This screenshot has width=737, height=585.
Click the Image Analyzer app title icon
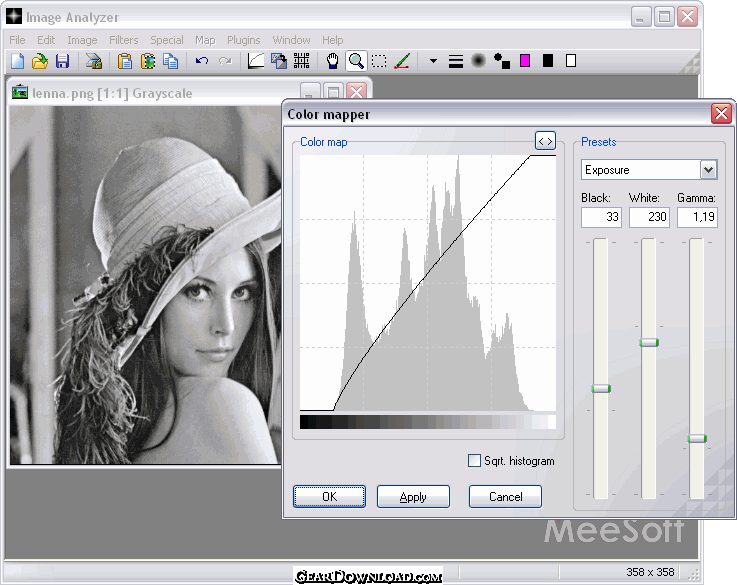click(x=14, y=16)
